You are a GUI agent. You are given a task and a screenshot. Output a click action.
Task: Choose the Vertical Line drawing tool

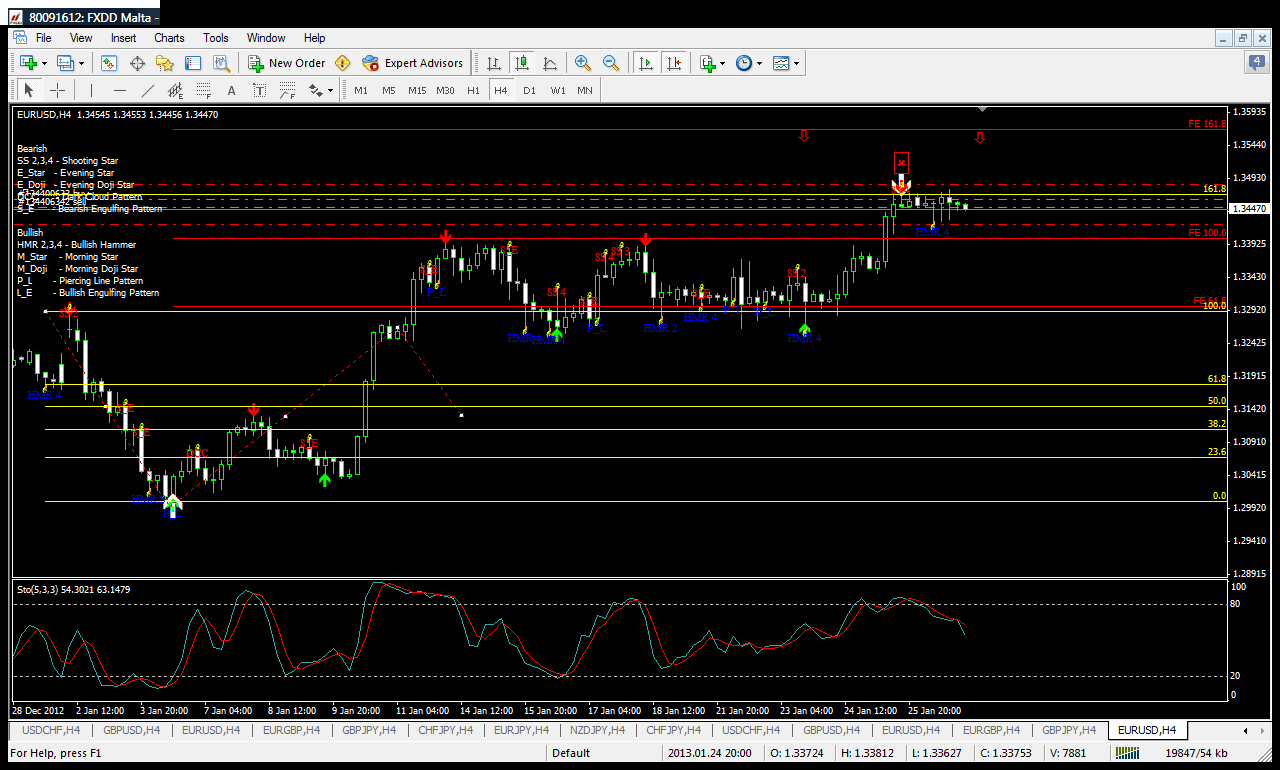tap(91, 90)
